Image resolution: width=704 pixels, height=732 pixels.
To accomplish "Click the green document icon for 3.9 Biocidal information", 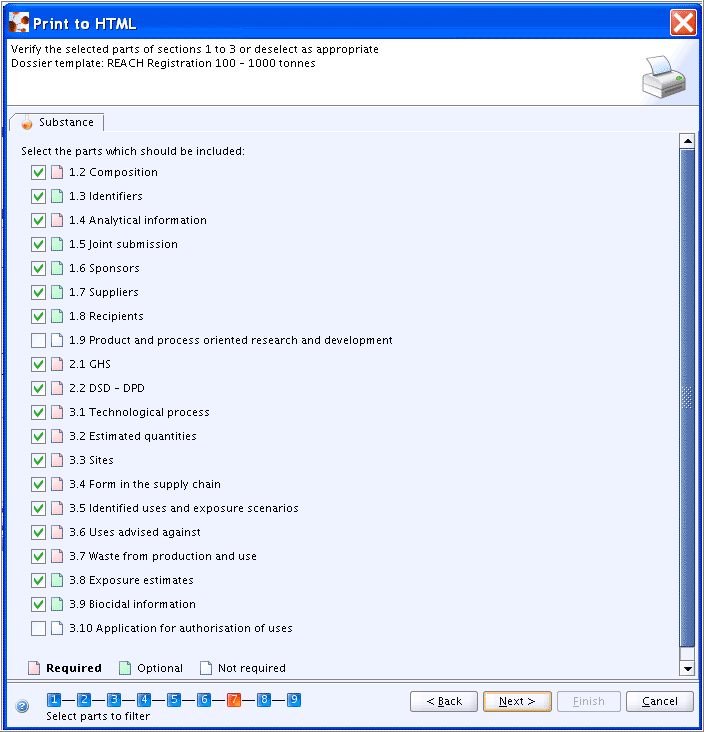I will 57,604.
